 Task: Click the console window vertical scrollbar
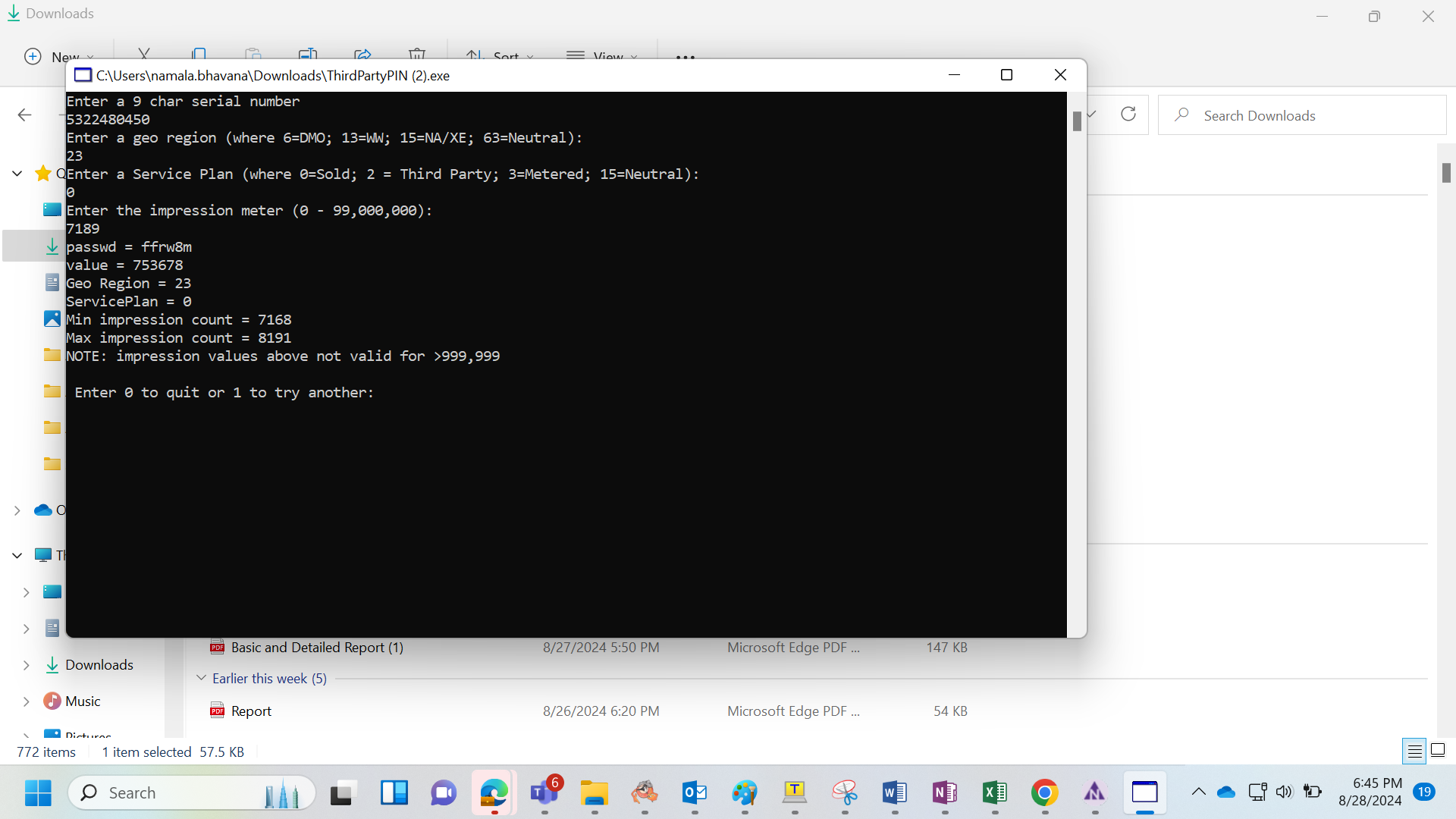[1077, 364]
